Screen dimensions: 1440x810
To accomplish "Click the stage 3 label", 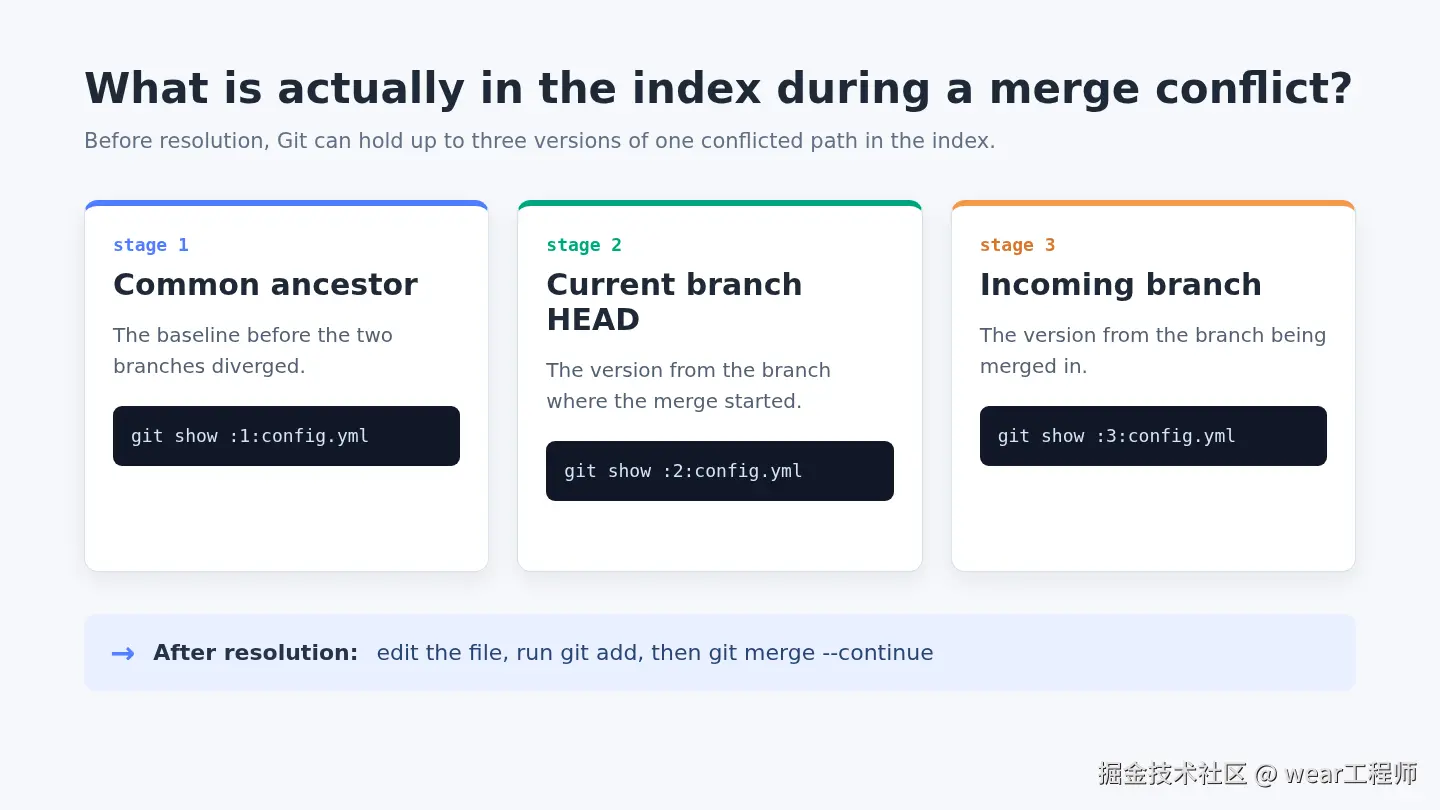I will [1017, 245].
